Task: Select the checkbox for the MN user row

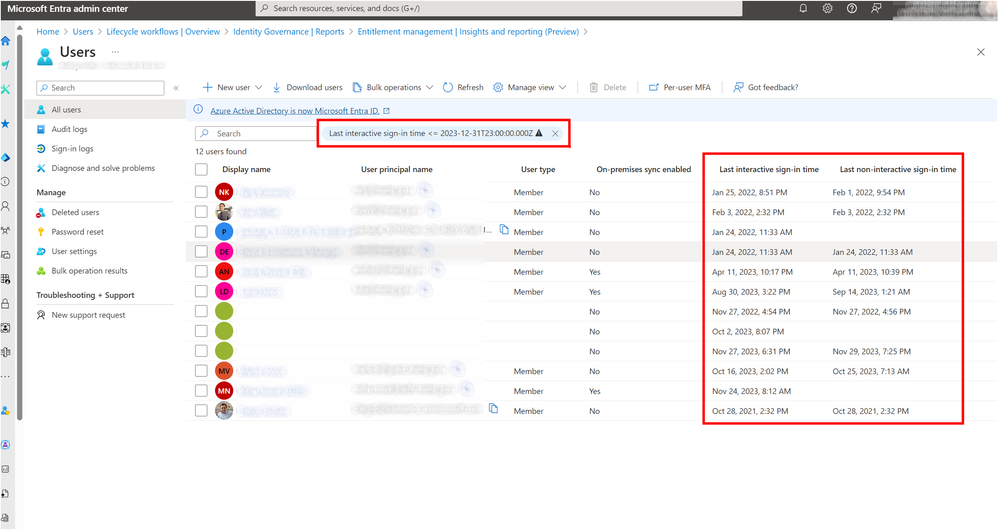Action: 201,390
